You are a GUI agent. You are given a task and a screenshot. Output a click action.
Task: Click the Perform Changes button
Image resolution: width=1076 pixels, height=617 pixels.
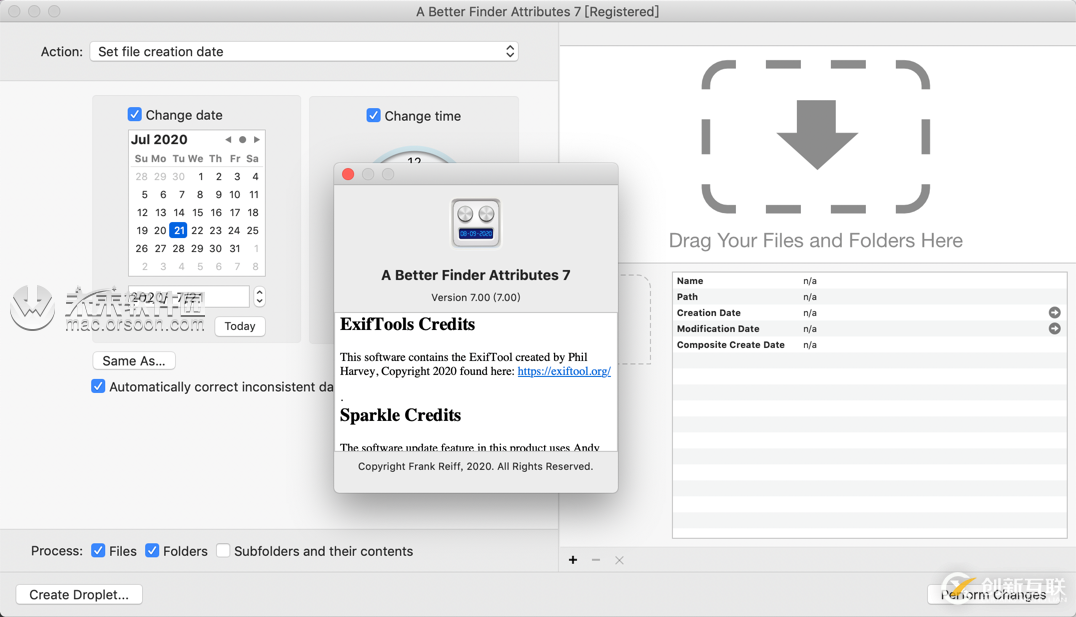pyautogui.click(x=993, y=594)
